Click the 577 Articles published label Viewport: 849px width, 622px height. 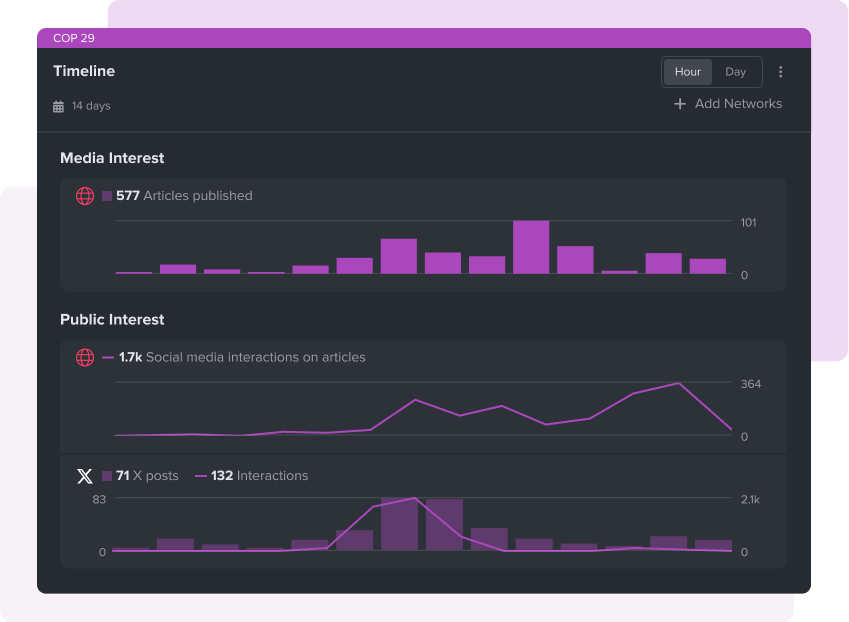[x=184, y=196]
